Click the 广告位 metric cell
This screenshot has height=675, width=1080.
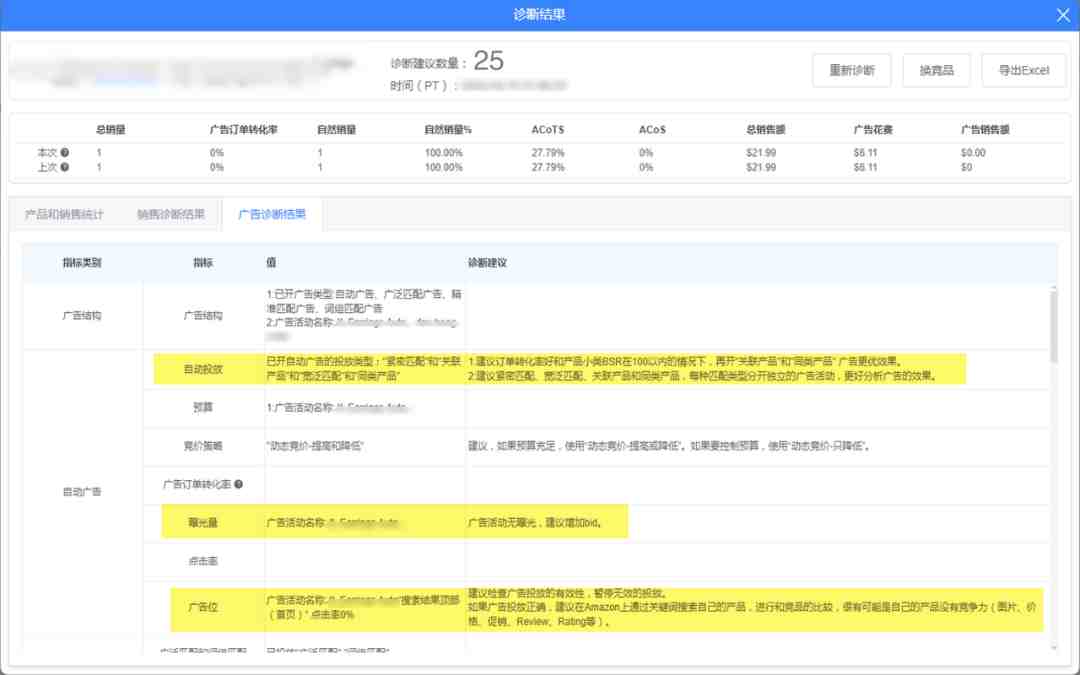203,608
